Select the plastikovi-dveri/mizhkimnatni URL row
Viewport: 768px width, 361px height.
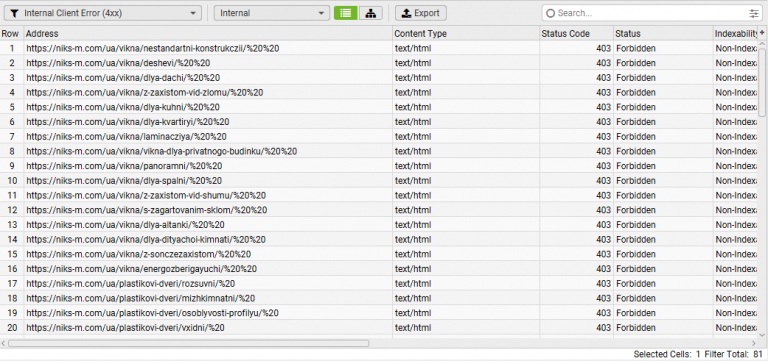(x=141, y=298)
